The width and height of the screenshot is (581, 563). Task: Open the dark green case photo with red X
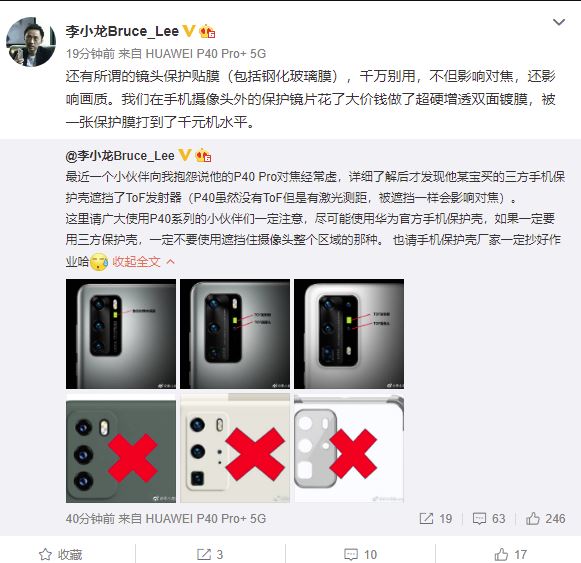coord(121,448)
